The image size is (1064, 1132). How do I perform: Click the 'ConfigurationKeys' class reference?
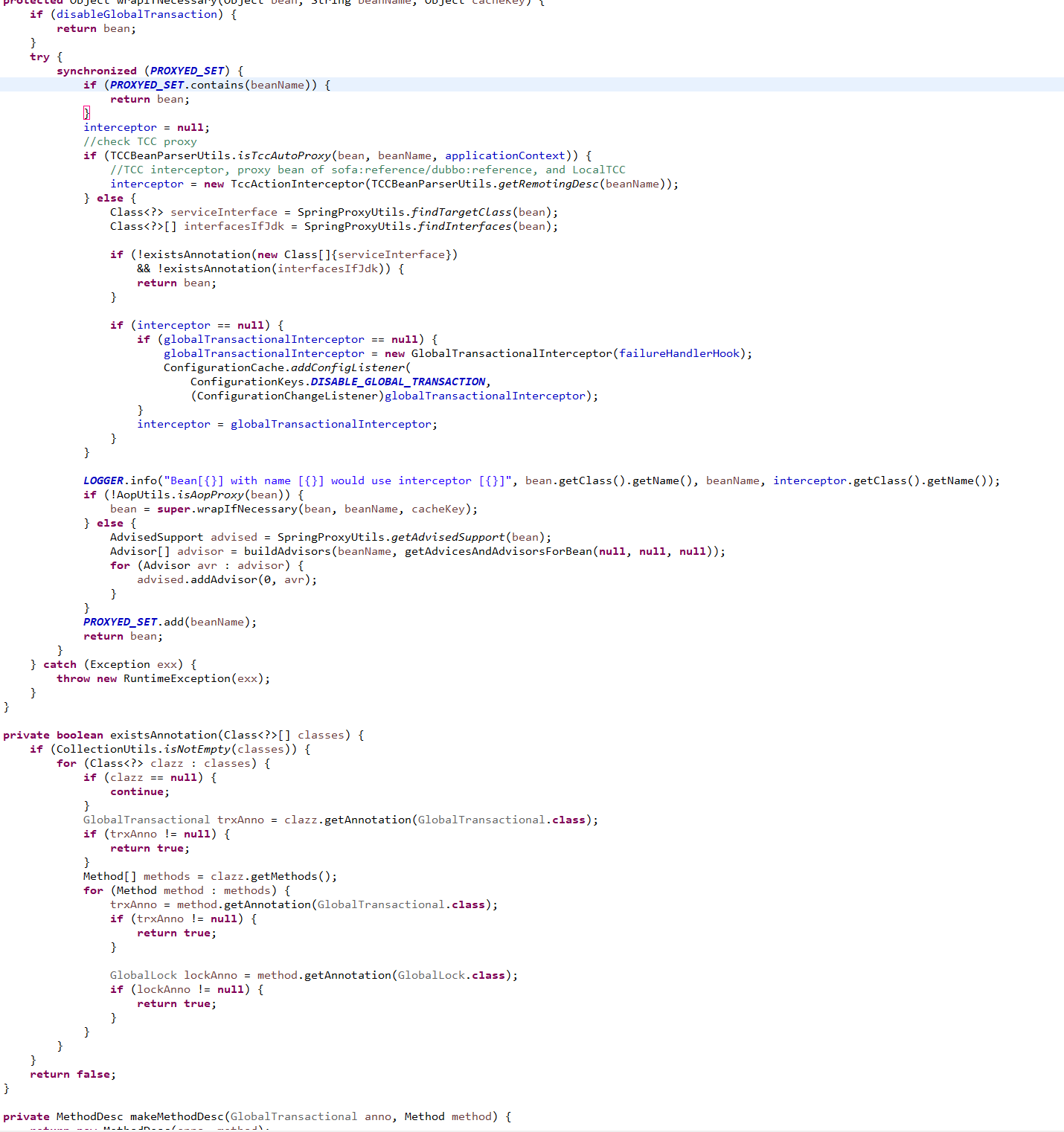coord(247,382)
